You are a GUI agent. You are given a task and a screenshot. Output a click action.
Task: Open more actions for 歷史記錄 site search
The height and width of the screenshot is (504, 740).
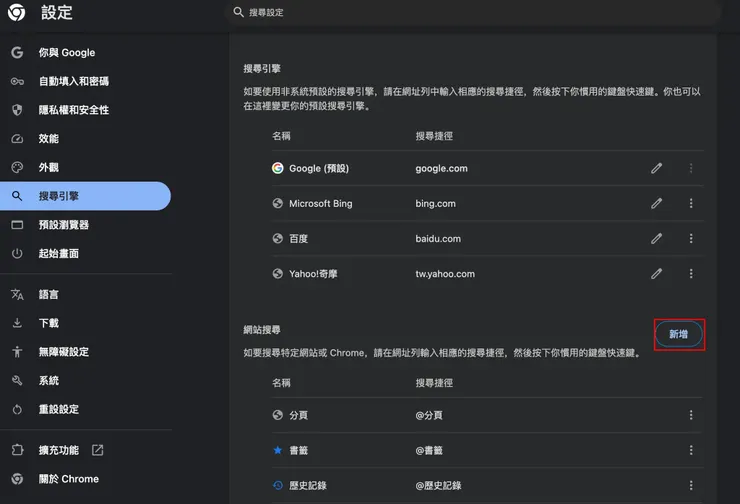691,485
